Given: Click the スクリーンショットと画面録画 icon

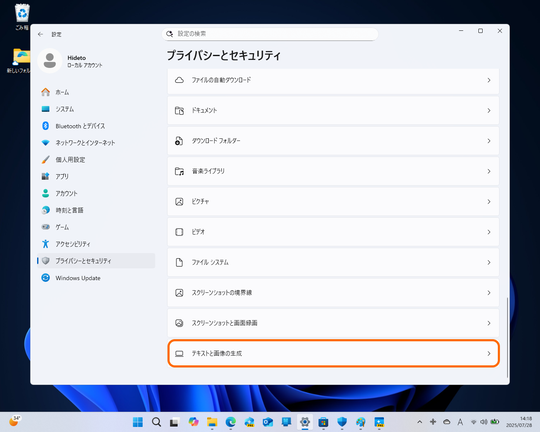Looking at the screenshot, I should (x=179, y=323).
